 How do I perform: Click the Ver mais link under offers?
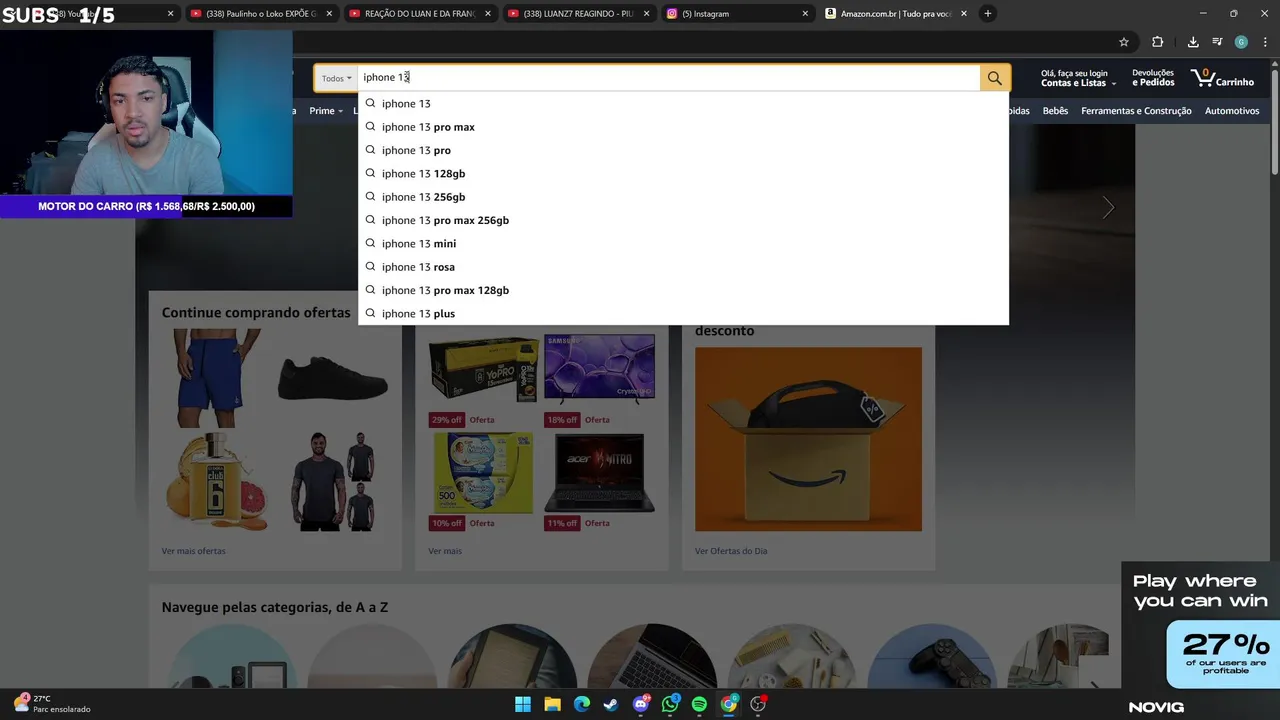click(x=445, y=551)
